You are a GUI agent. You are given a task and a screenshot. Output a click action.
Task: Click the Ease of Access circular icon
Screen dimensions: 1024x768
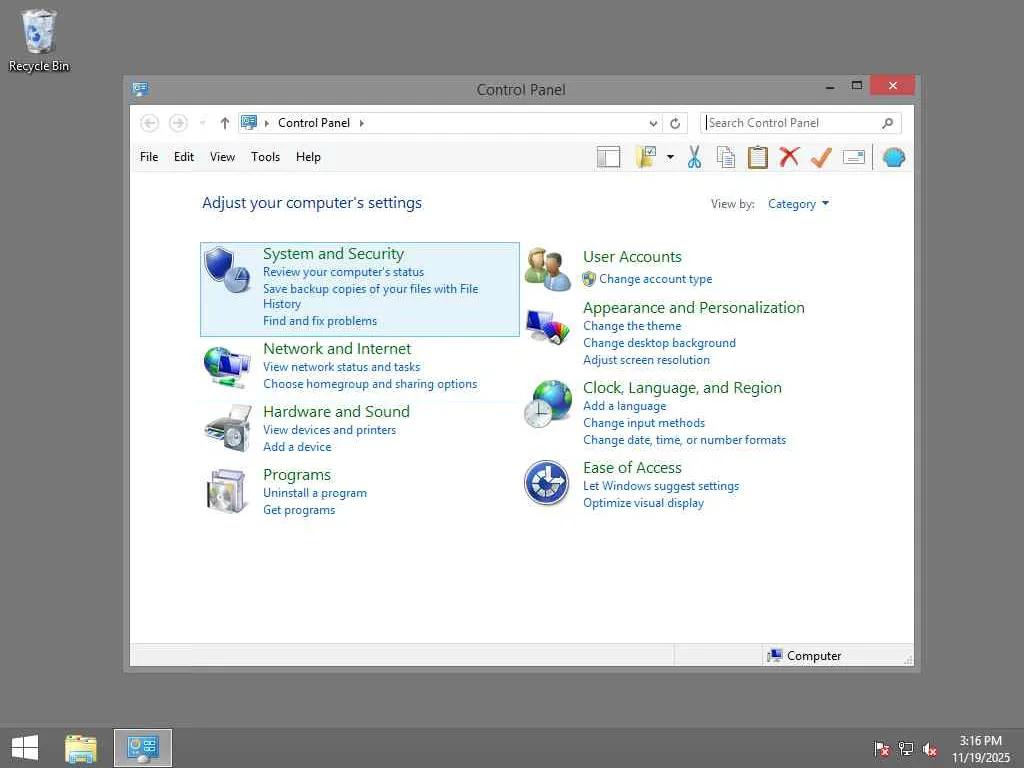(x=547, y=483)
